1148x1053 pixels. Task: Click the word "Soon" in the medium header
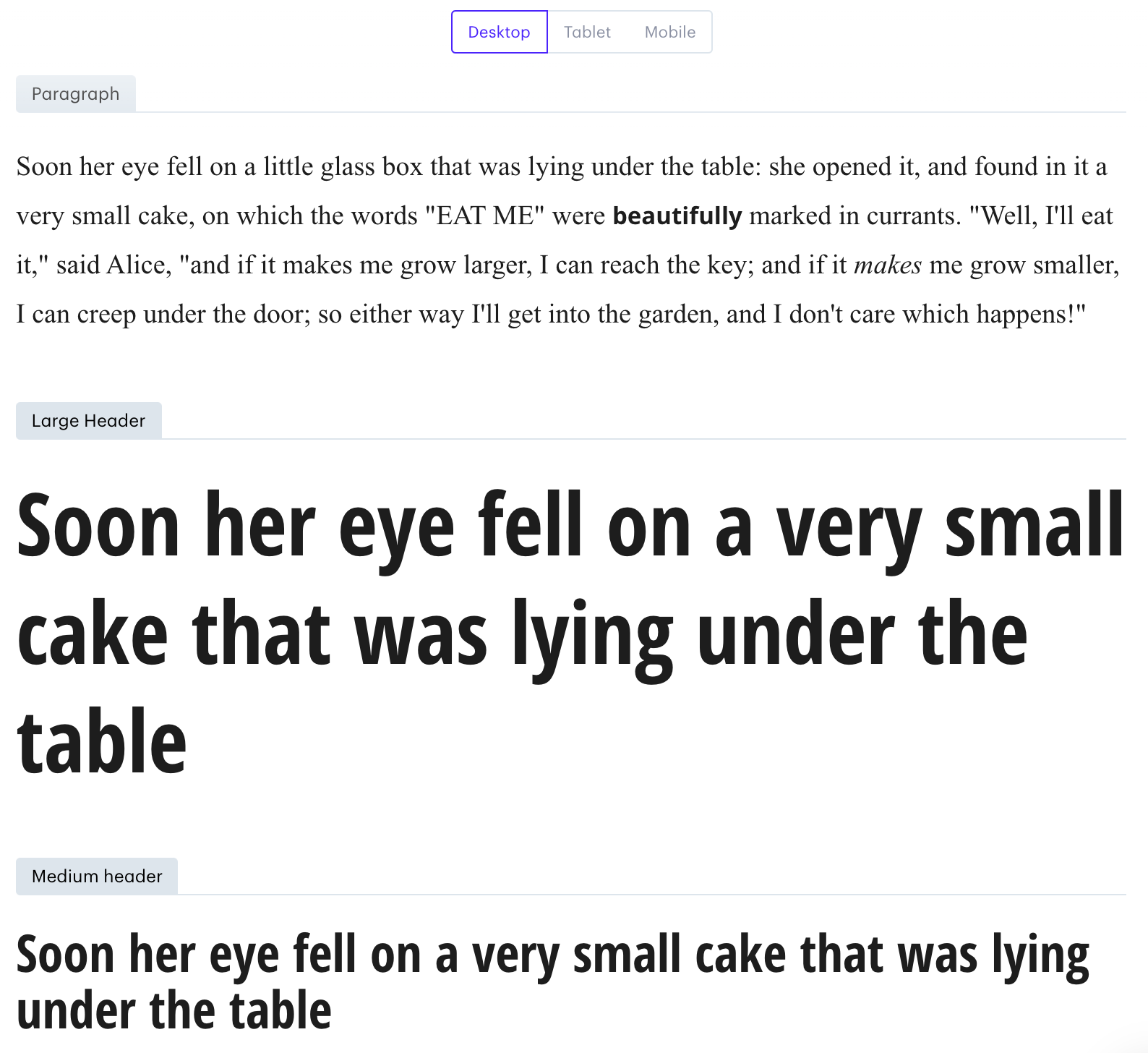66,955
